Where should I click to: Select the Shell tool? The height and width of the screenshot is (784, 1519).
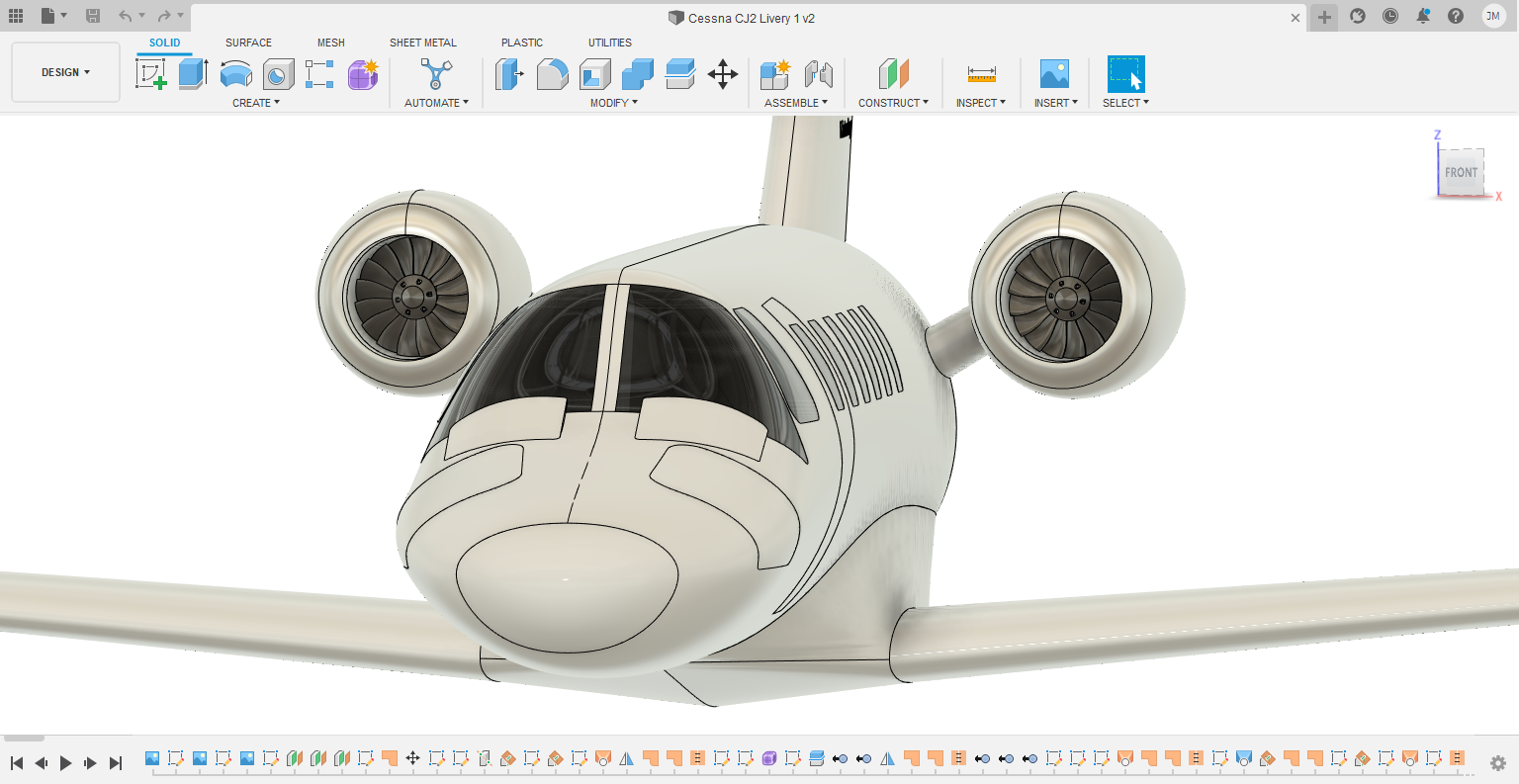(595, 74)
